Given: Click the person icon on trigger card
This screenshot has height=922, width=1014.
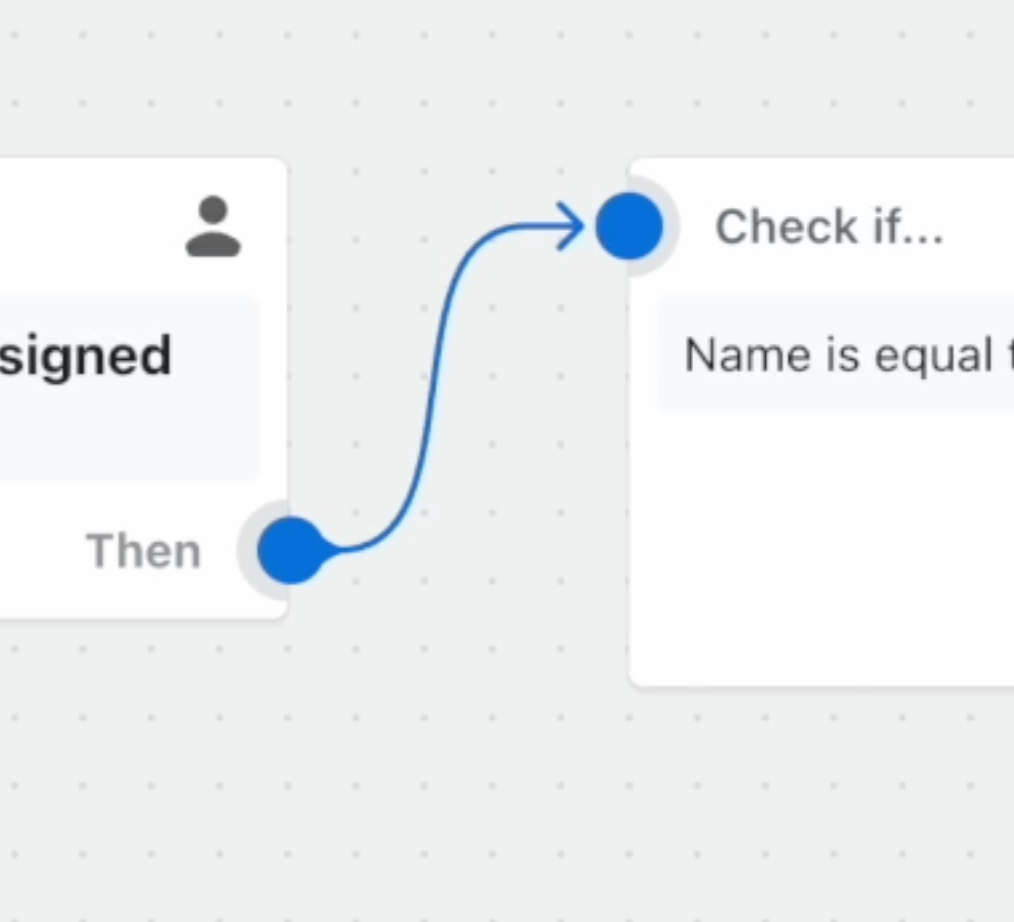Looking at the screenshot, I should 213,226.
